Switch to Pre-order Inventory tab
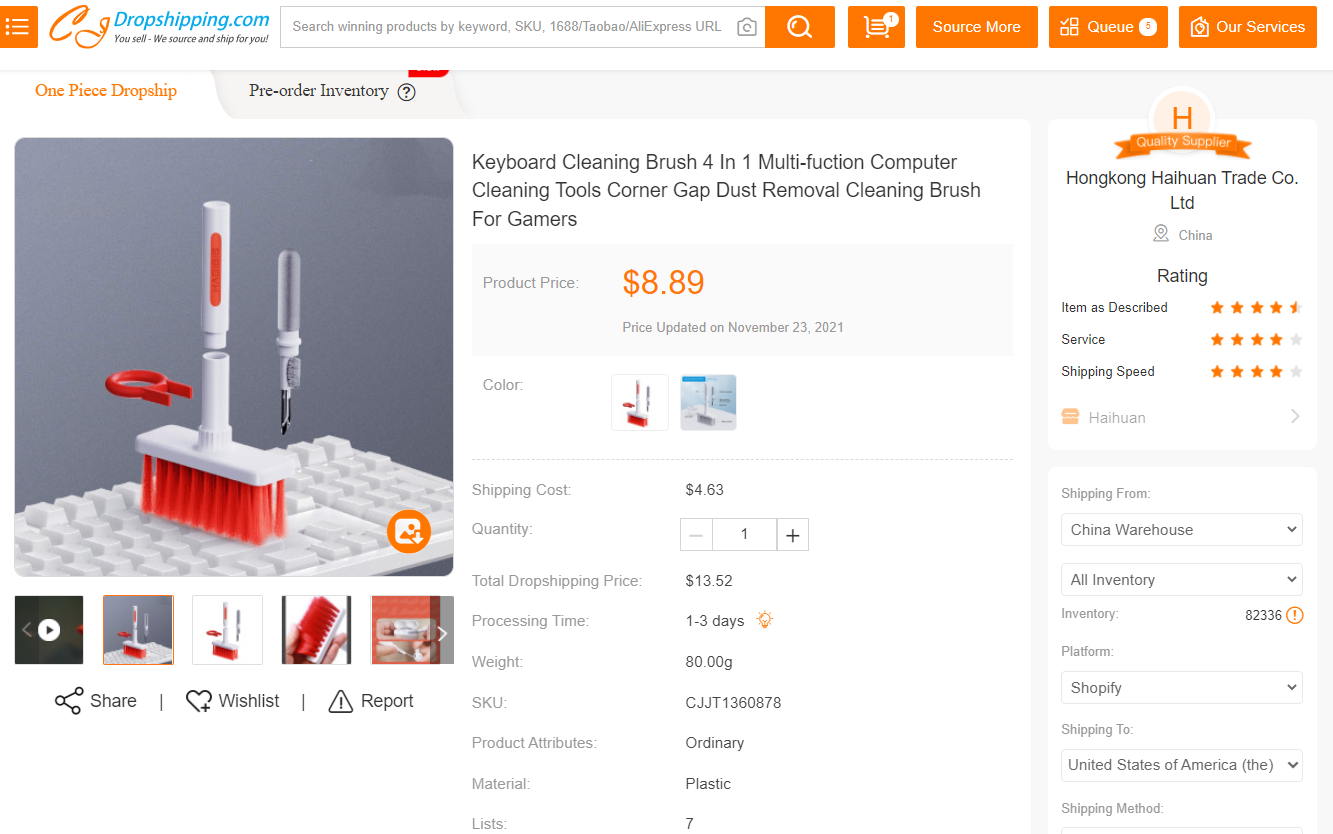Image resolution: width=1333 pixels, height=834 pixels. 318,91
